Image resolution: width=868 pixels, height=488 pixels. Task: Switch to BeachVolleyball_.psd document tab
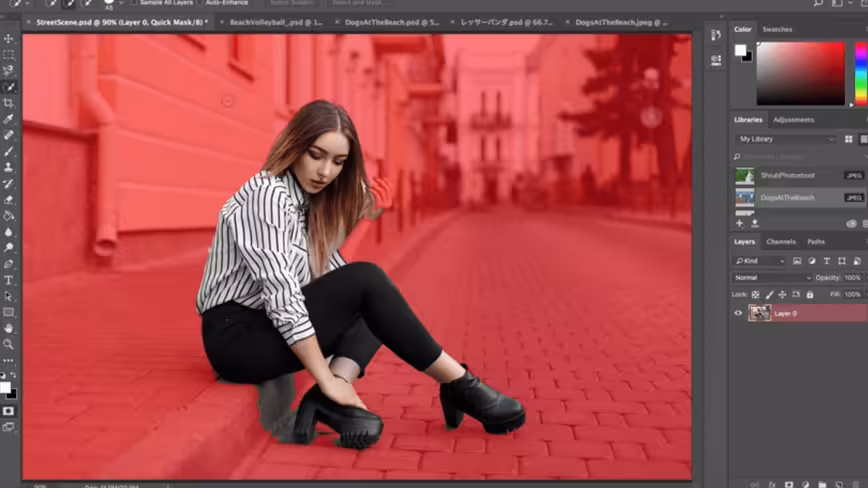[x=276, y=22]
